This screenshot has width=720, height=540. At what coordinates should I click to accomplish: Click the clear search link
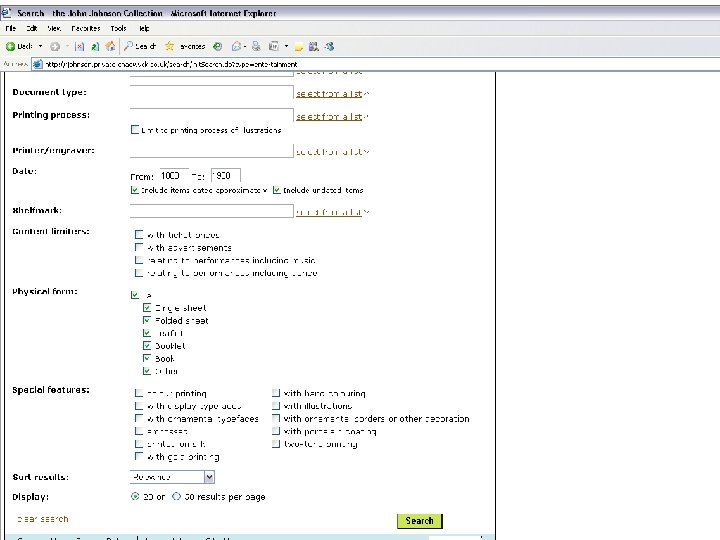point(43,519)
